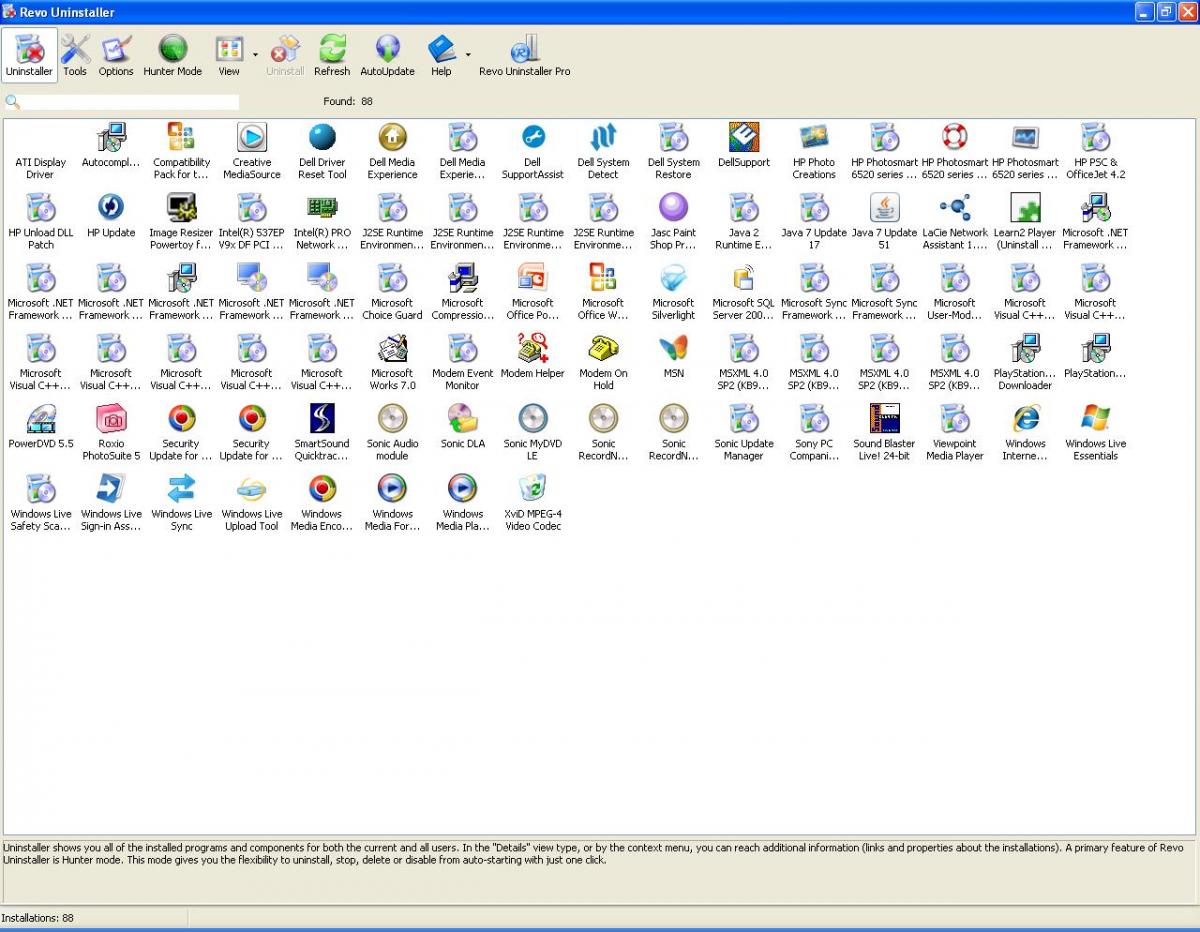This screenshot has height=932, width=1200.
Task: Select PlayStation Downloader program icon
Action: pos(1025,348)
